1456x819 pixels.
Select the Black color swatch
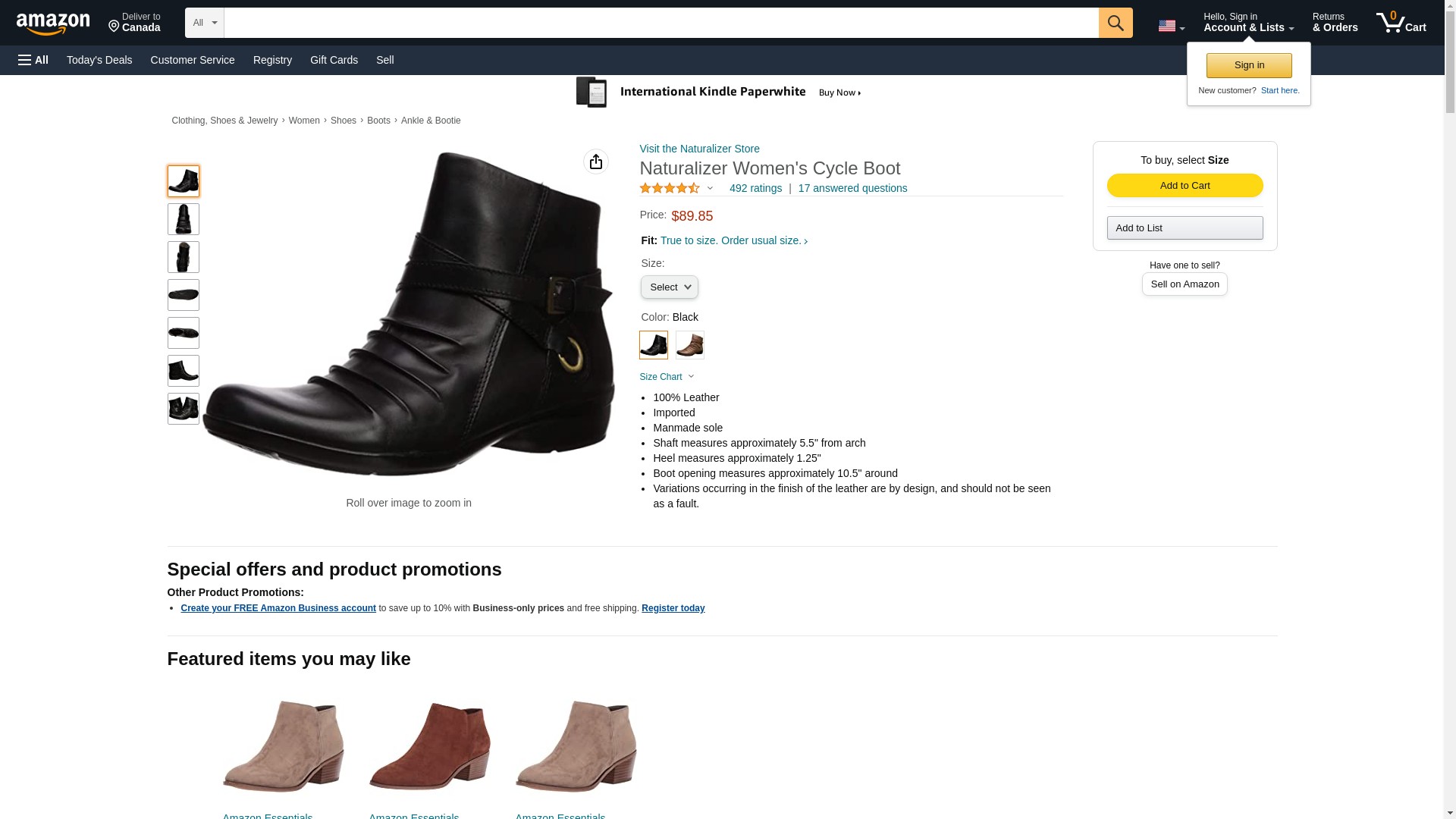(653, 345)
